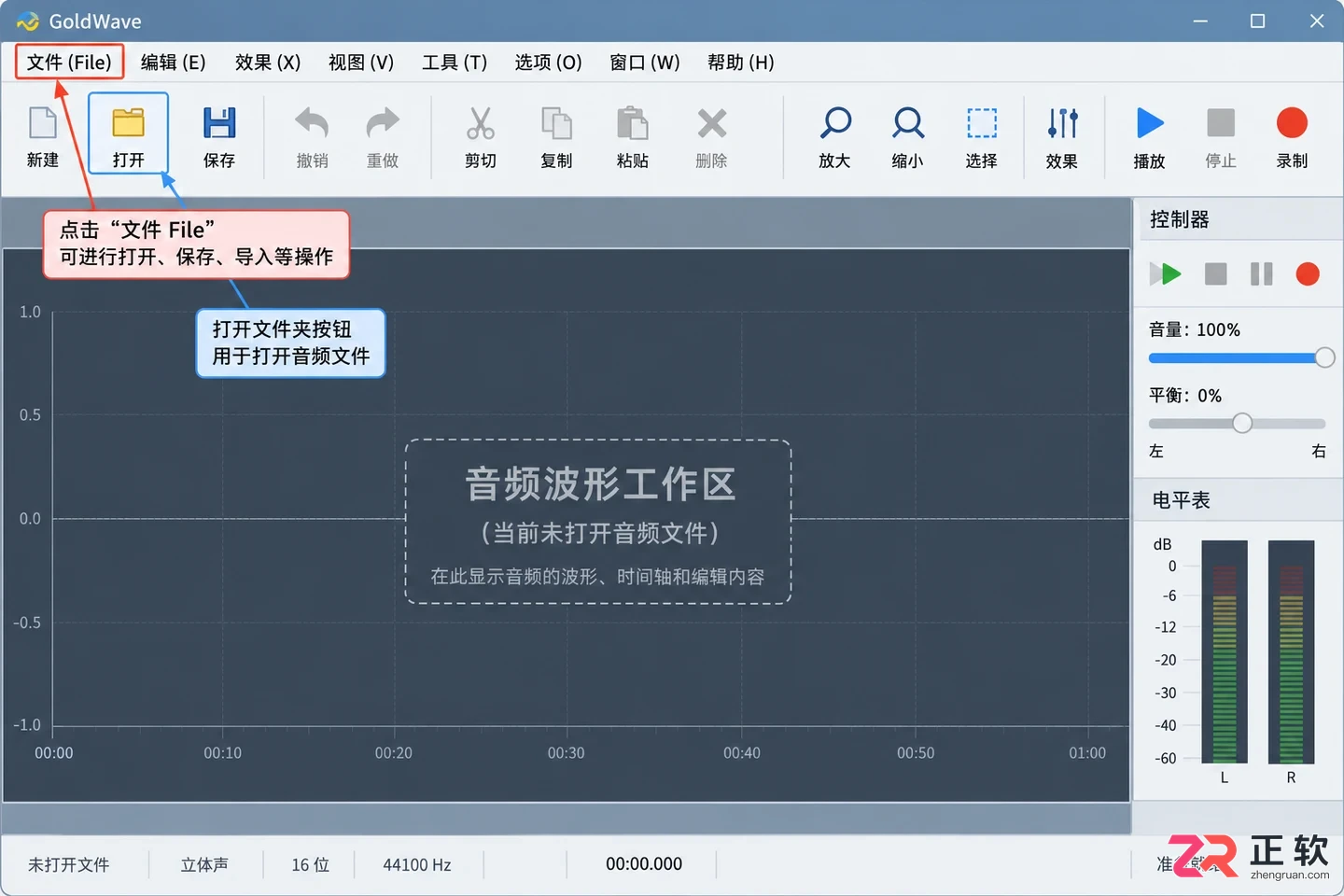Start playback with toolbar 播放 button

point(1150,122)
